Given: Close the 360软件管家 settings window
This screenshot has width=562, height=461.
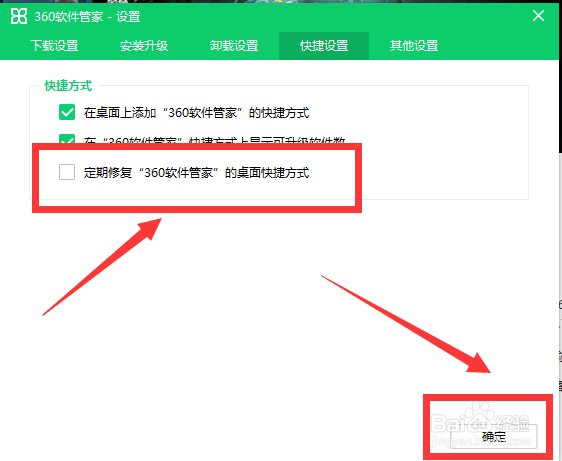Looking at the screenshot, I should [538, 16].
